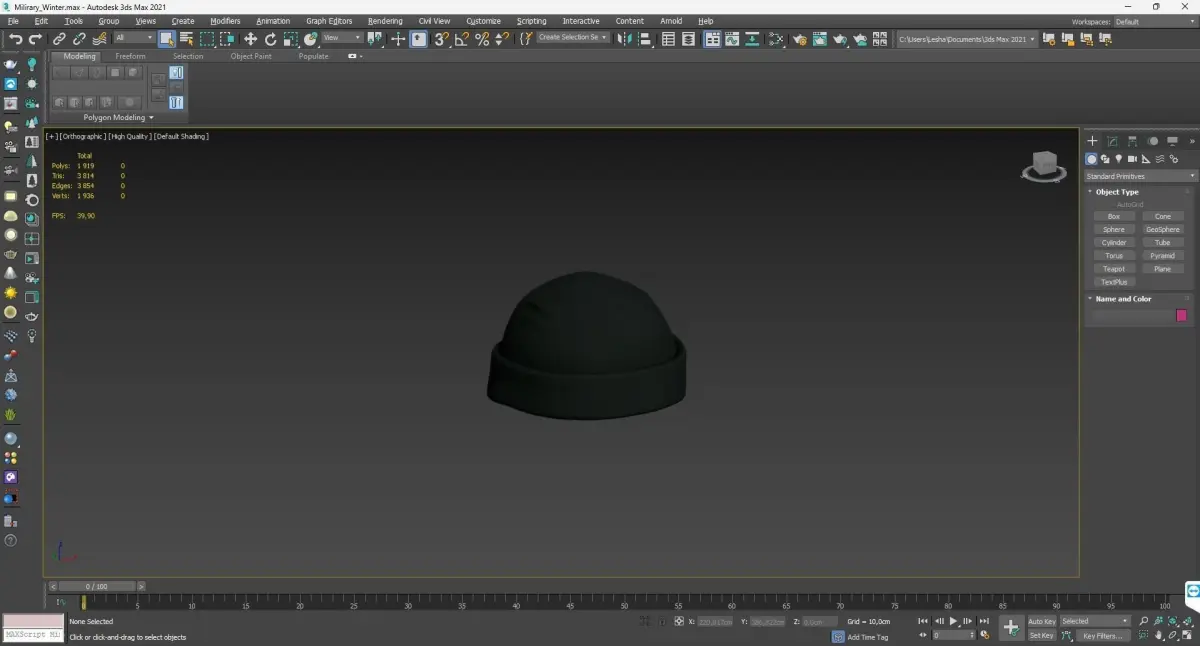Open the Layer Explorer icon
The image size is (1200, 646).
[x=688, y=39]
